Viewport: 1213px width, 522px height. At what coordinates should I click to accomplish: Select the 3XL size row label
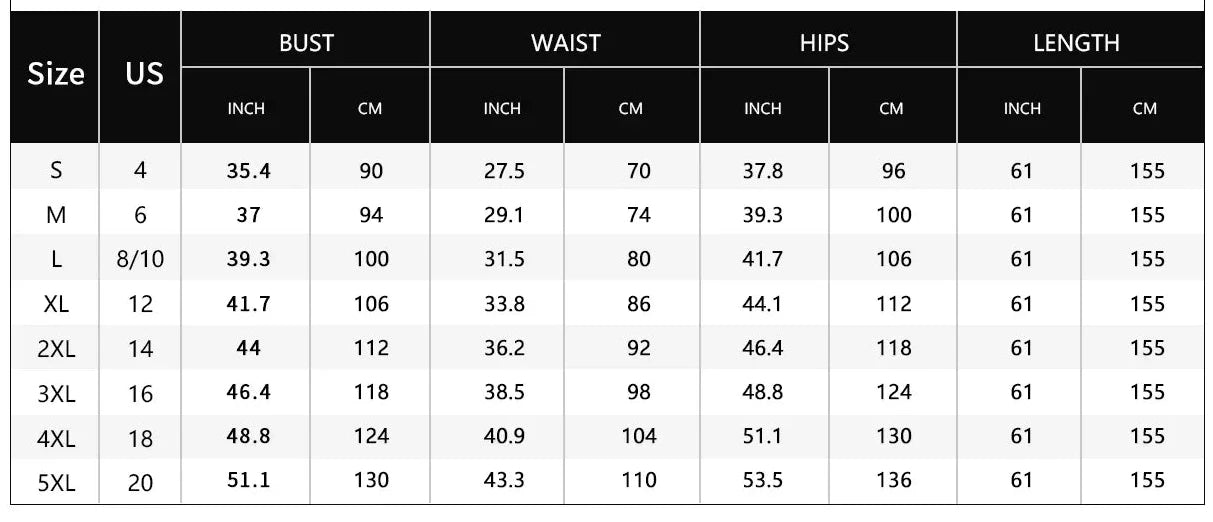(56, 393)
